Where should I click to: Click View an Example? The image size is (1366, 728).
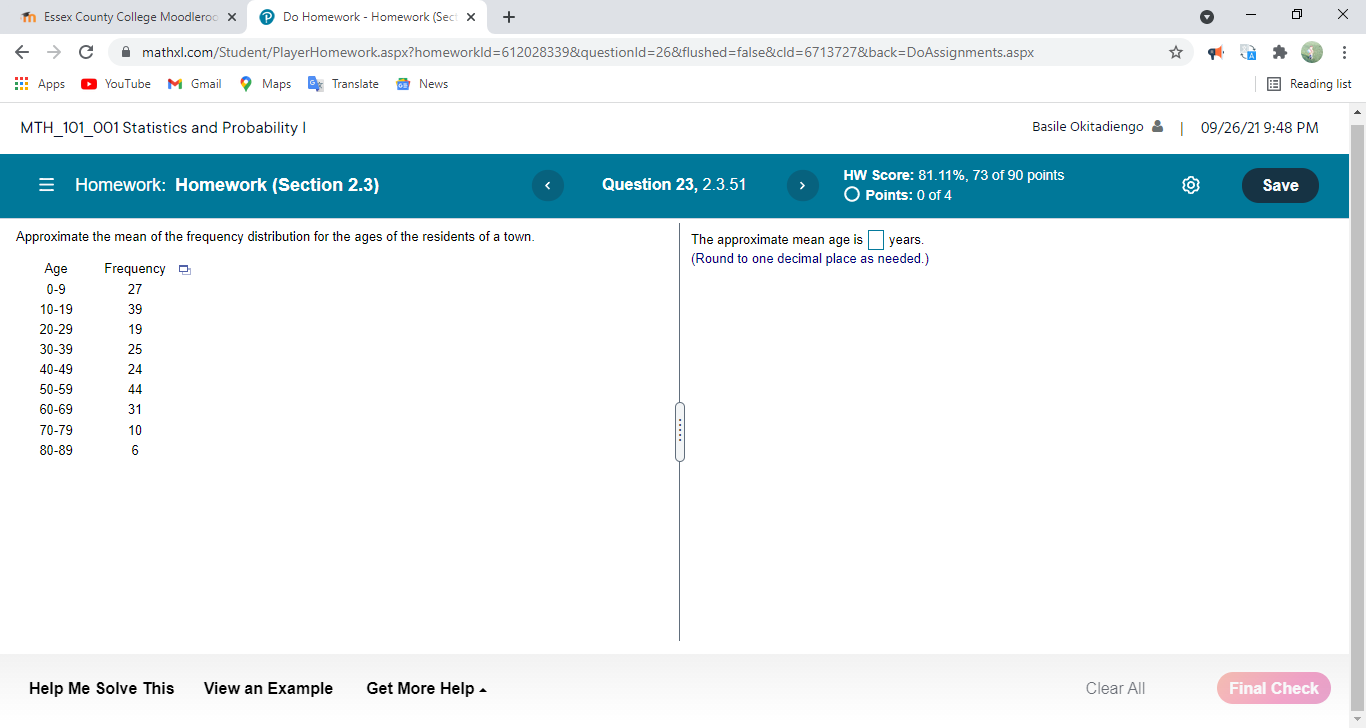click(268, 689)
